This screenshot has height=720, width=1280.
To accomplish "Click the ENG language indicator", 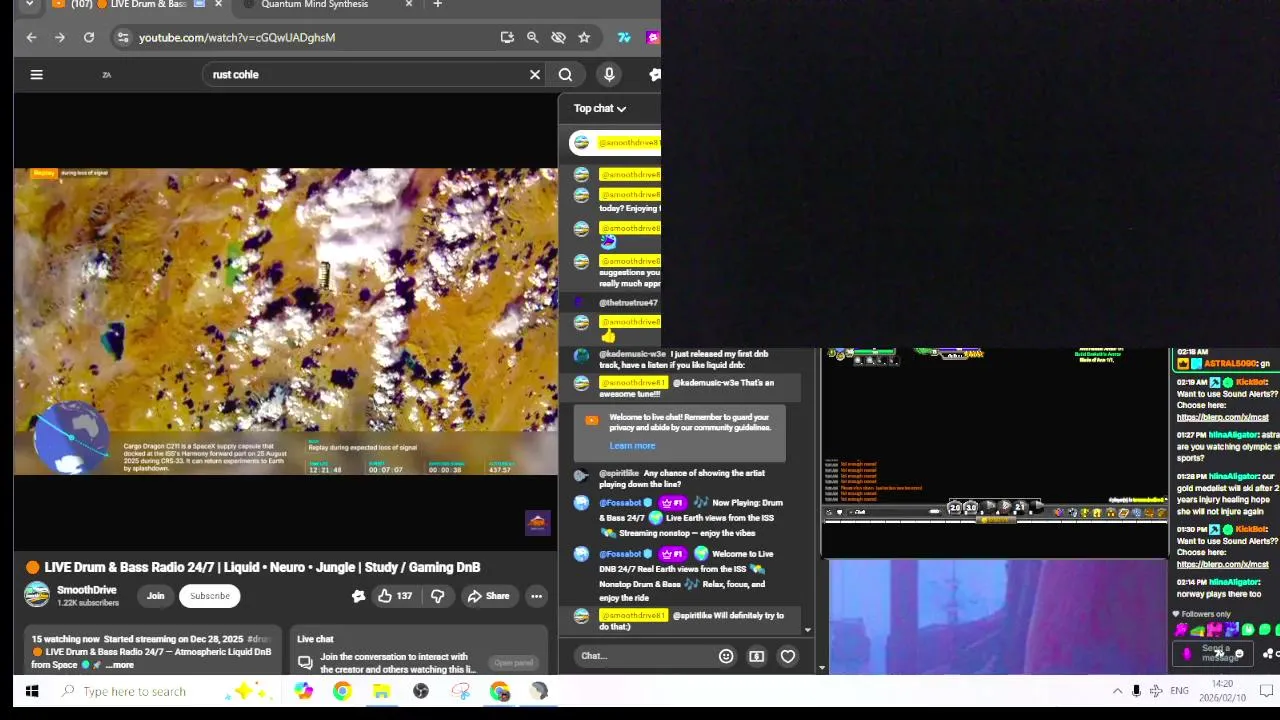I will point(1180,691).
